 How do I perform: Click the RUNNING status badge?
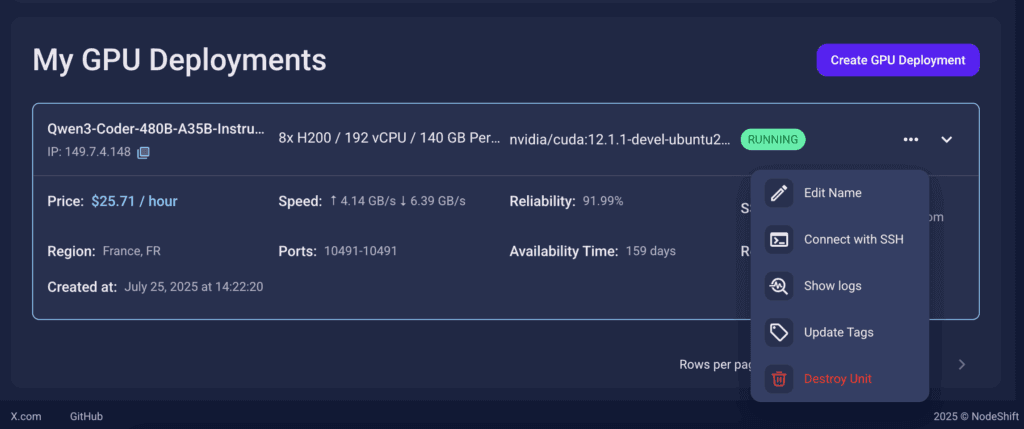click(773, 139)
